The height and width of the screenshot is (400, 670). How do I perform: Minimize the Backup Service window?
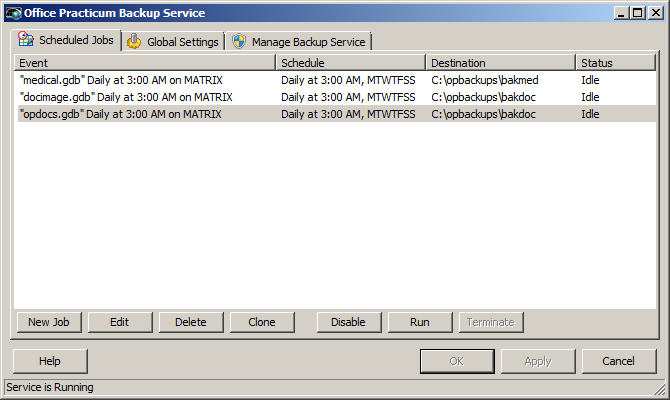click(621, 13)
